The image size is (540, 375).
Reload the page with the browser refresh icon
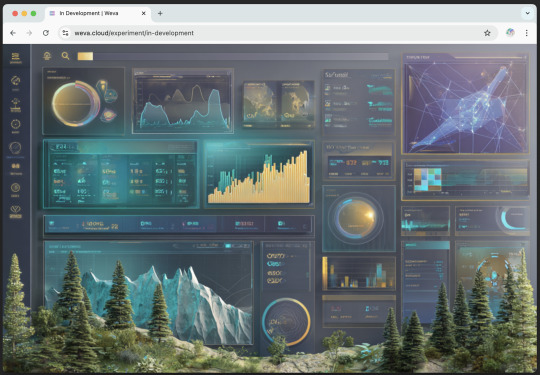pyautogui.click(x=45, y=33)
